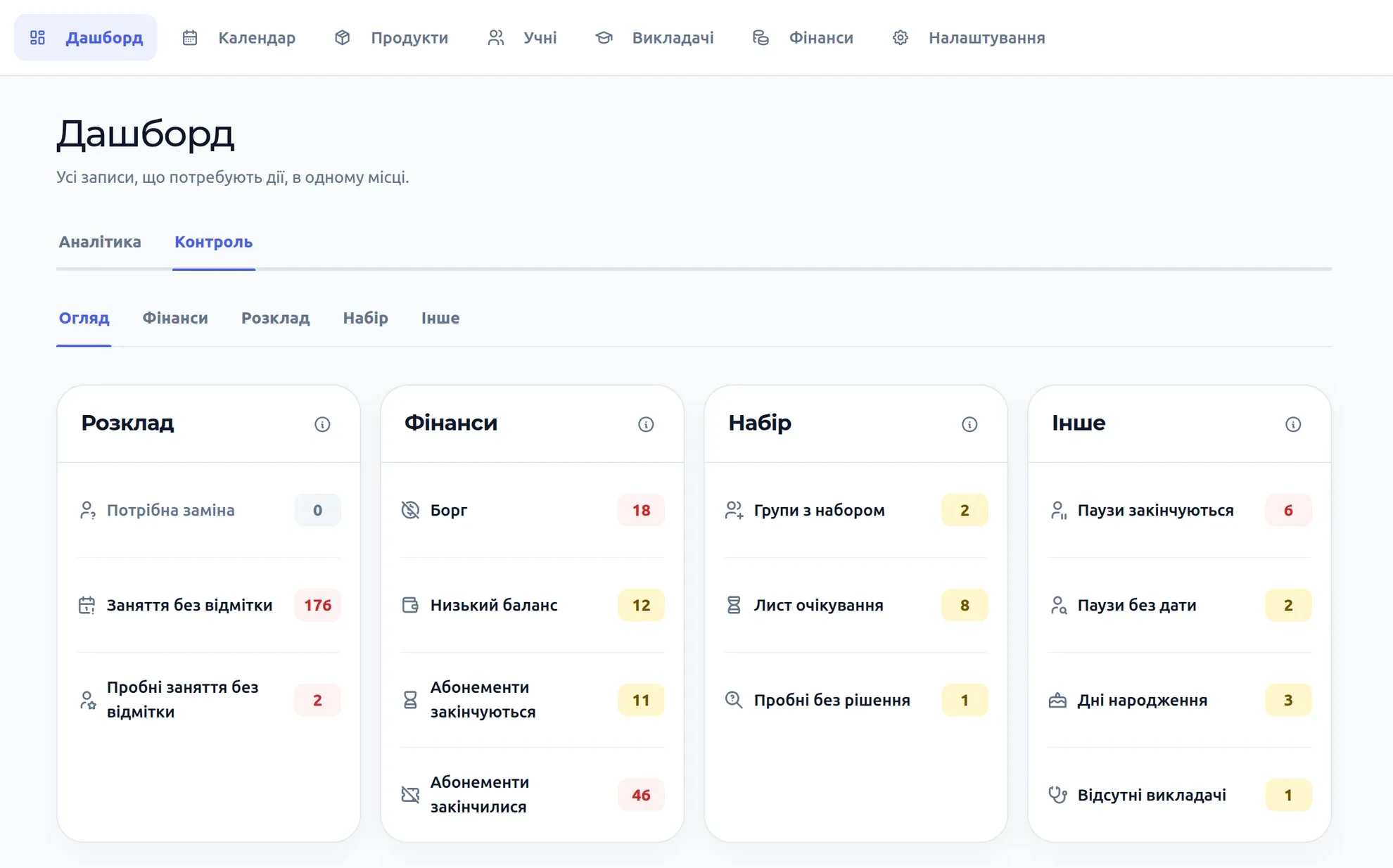The width and height of the screenshot is (1393, 868).
Task: Click the Учні people icon
Action: point(496,37)
